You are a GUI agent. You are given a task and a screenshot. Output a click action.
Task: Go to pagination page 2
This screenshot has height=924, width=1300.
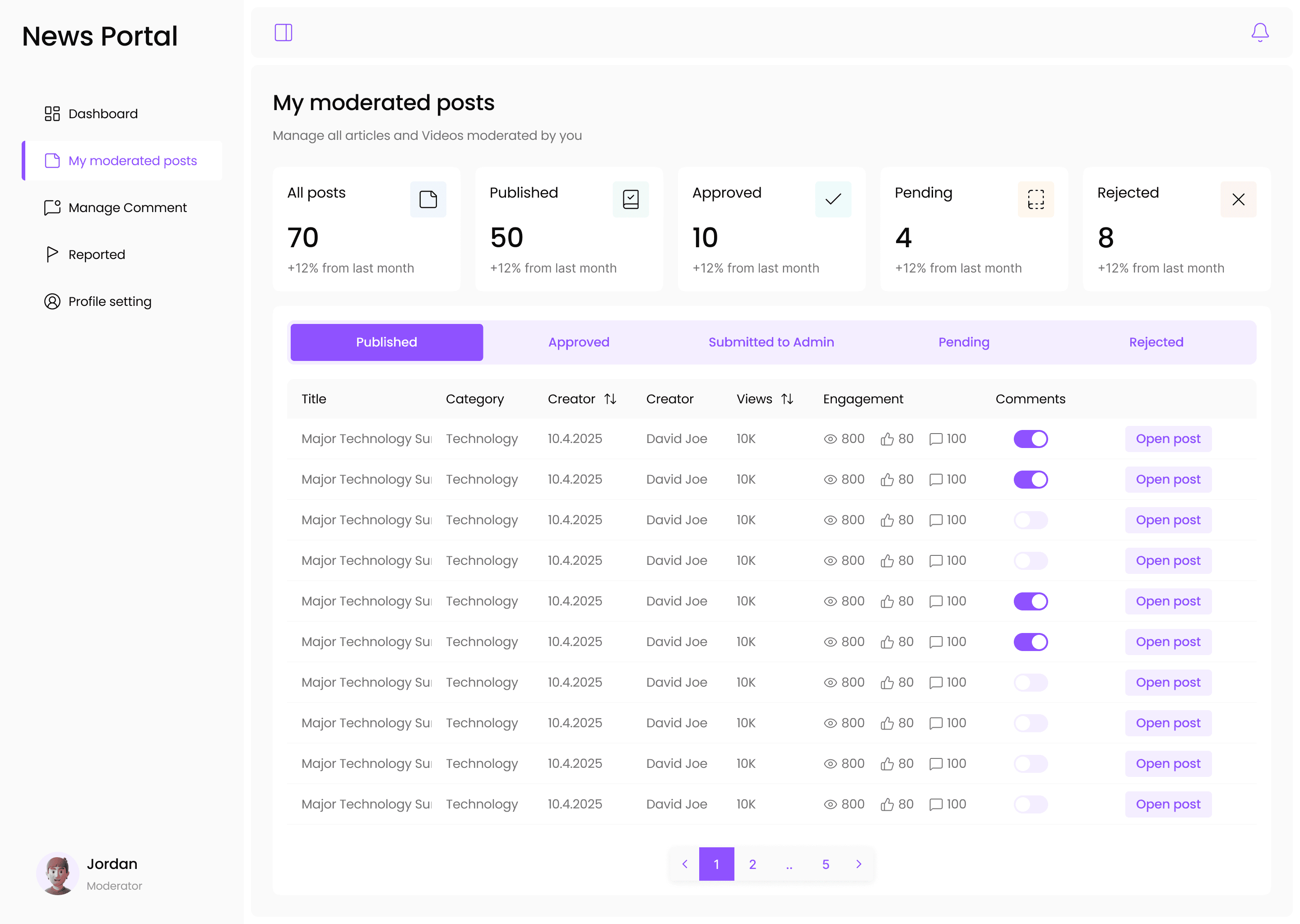(x=752, y=864)
